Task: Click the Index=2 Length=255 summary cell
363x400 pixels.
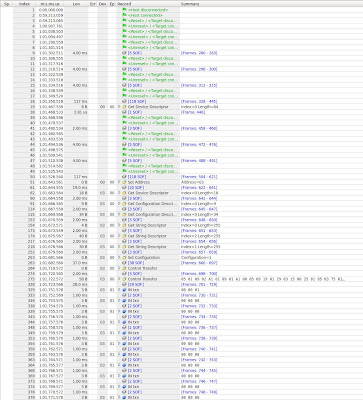Action: click(x=200, y=236)
